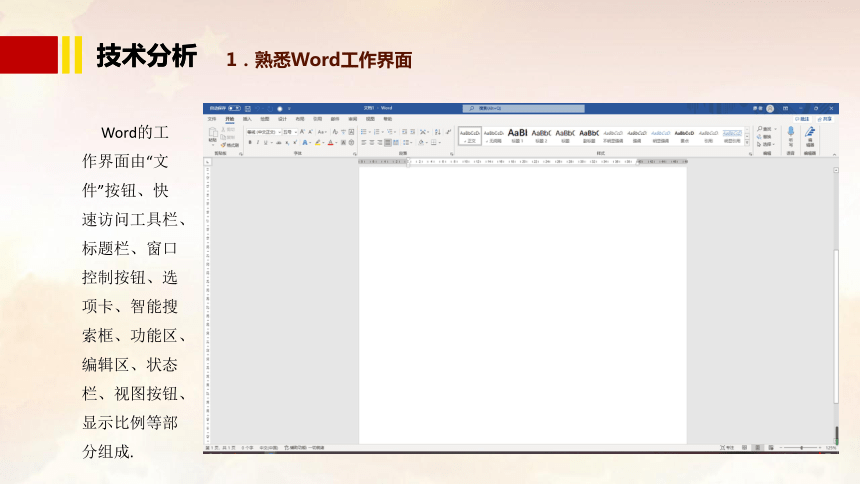Open the Select dropdown in editing group
Image resolution: width=860 pixels, height=484 pixels.
click(x=766, y=144)
